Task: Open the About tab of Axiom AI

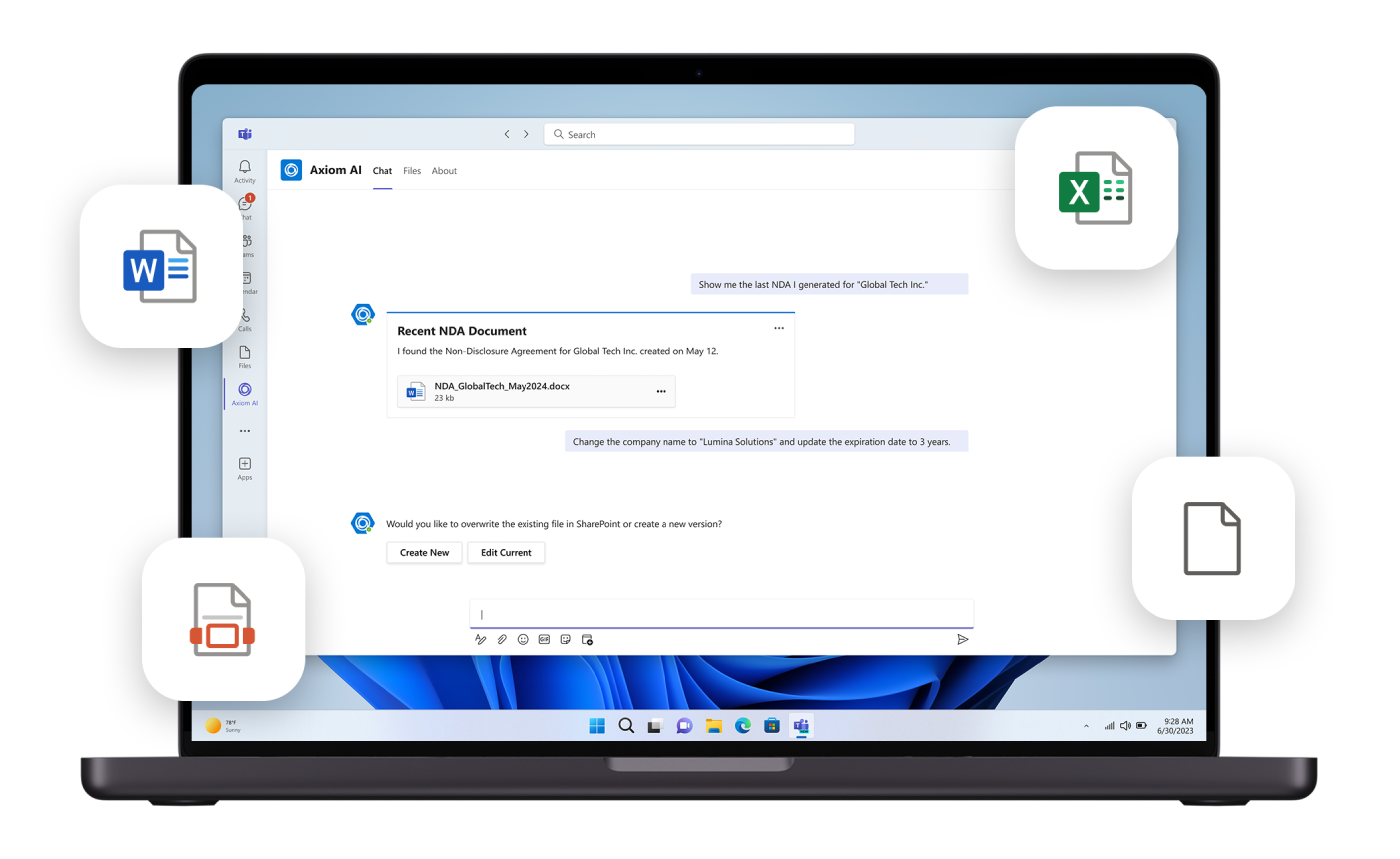Action: point(444,171)
